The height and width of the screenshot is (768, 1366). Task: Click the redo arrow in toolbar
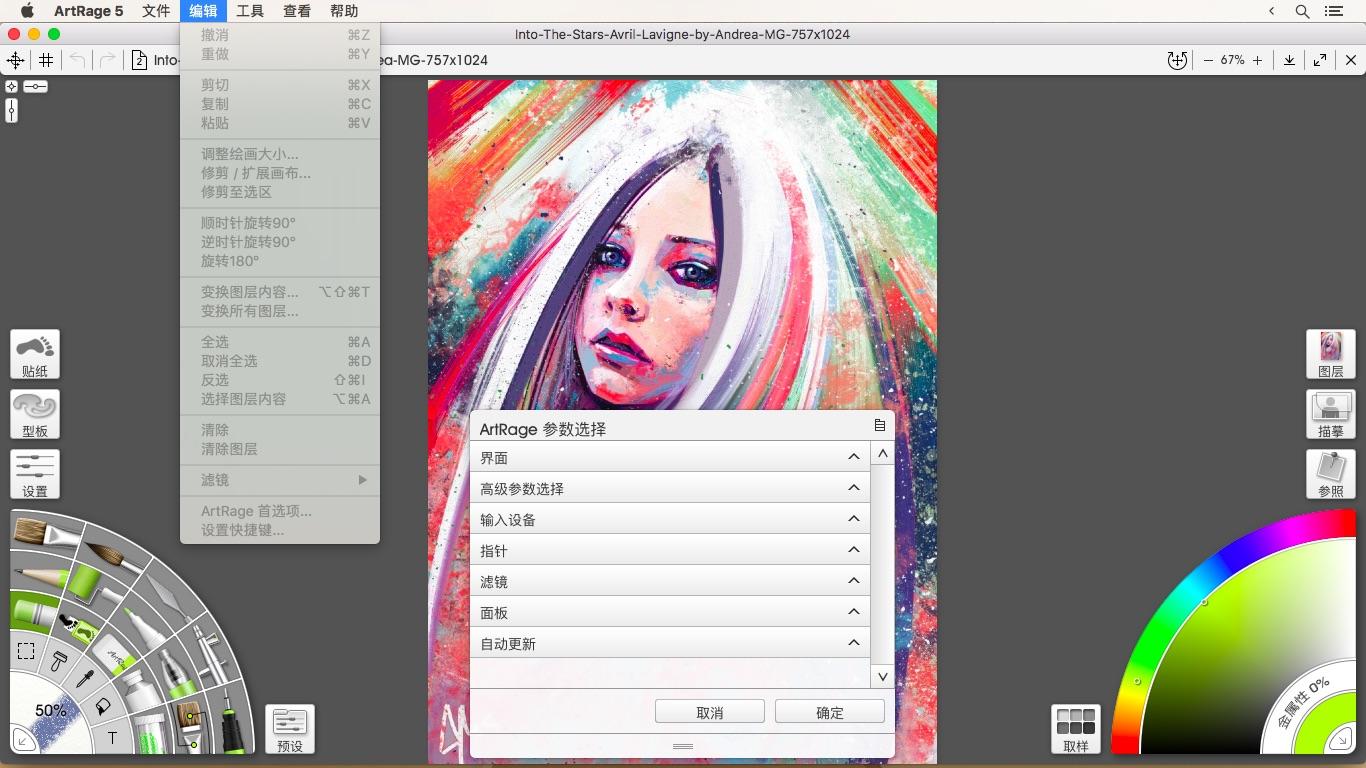tap(107, 60)
